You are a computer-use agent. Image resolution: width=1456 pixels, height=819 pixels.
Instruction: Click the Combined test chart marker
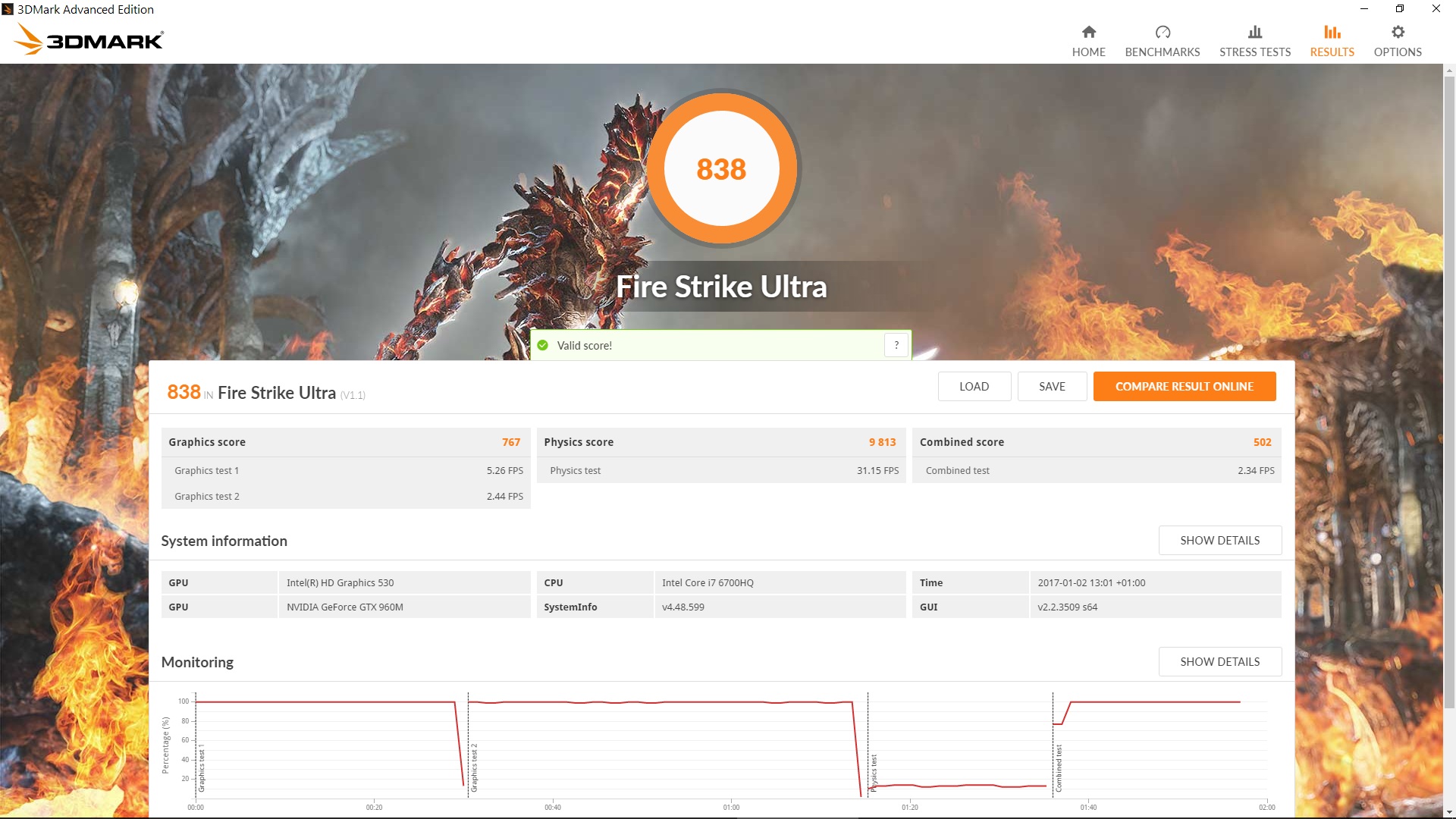1059,768
